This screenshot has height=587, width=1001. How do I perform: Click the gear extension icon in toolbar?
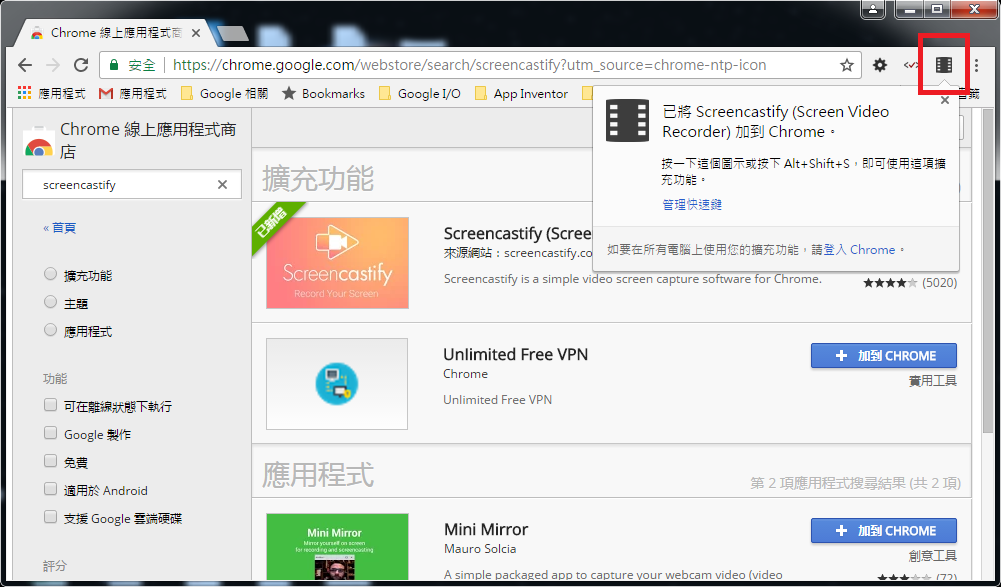click(880, 65)
